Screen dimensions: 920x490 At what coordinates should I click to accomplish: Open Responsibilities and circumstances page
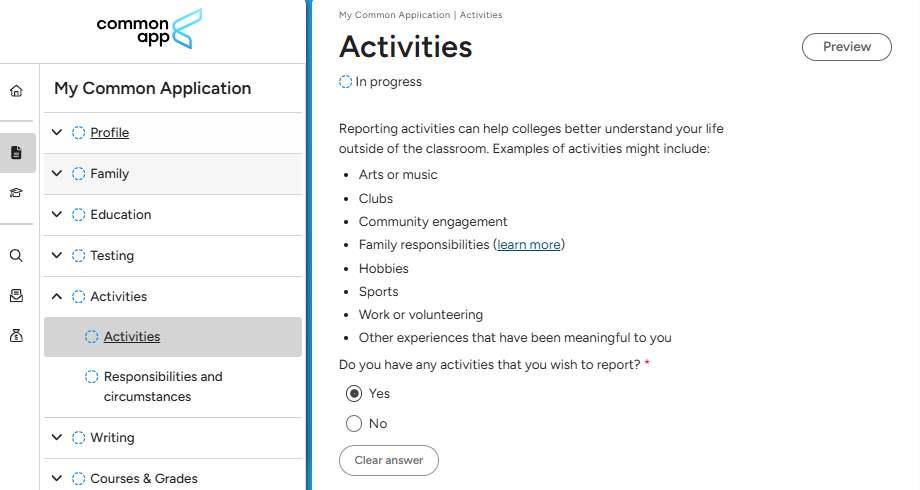click(163, 386)
